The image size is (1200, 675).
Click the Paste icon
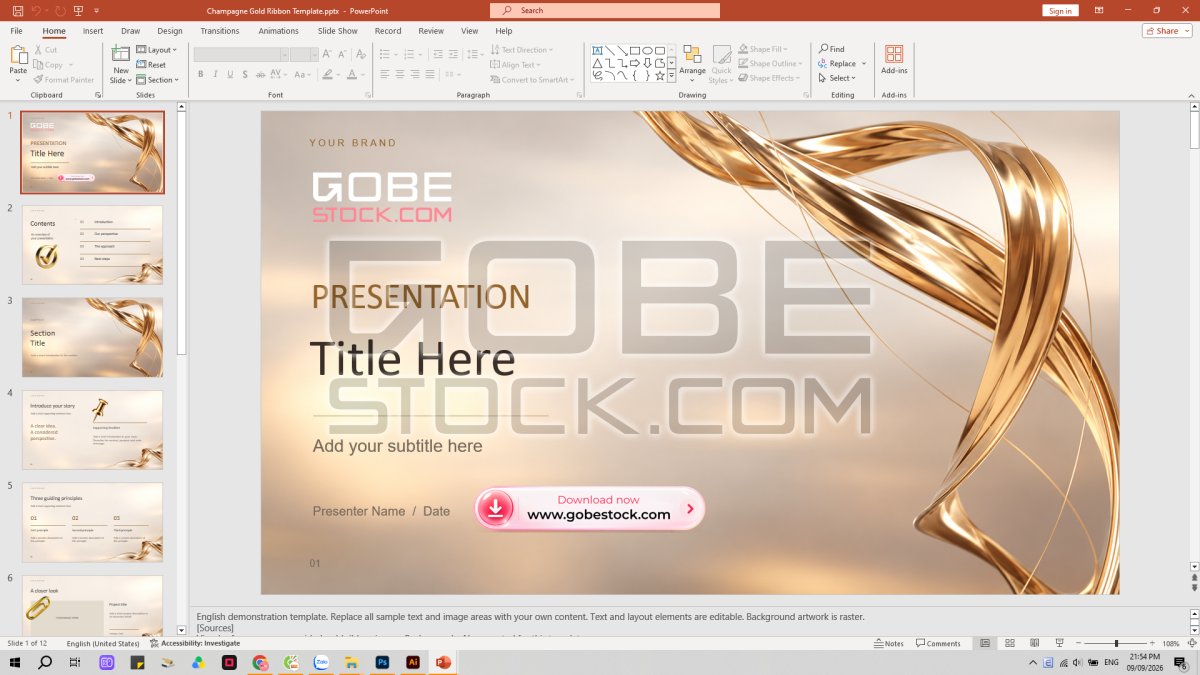[x=18, y=55]
